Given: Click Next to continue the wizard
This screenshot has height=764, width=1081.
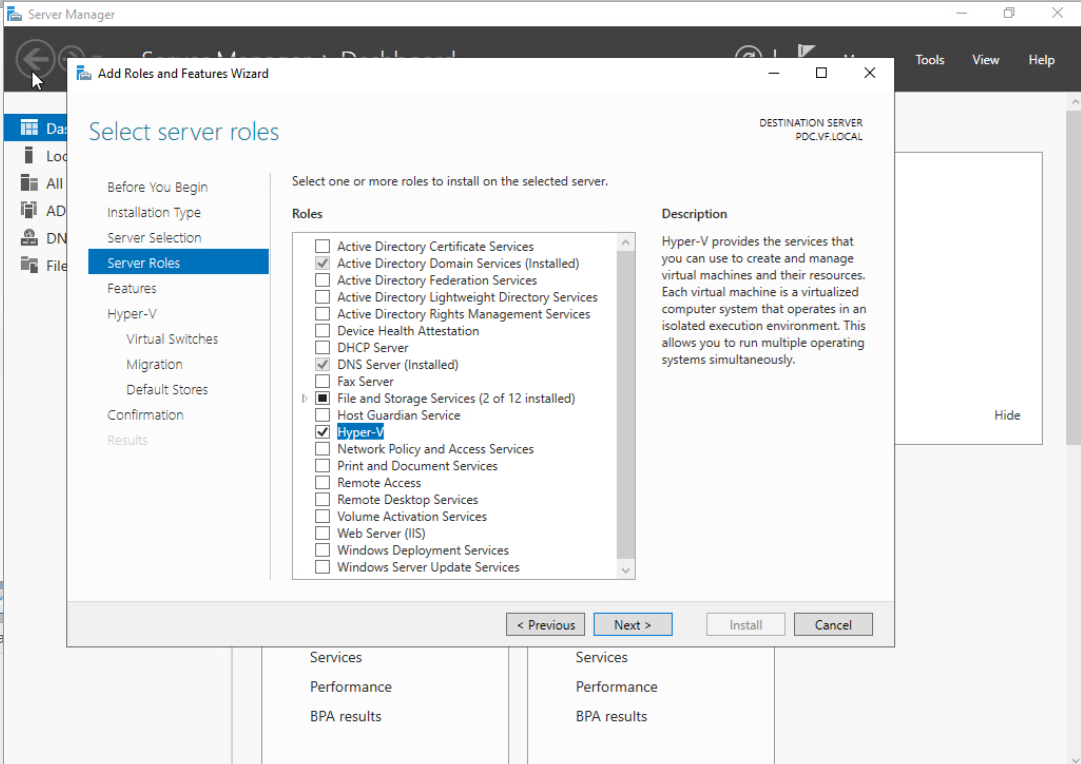Looking at the screenshot, I should (633, 624).
